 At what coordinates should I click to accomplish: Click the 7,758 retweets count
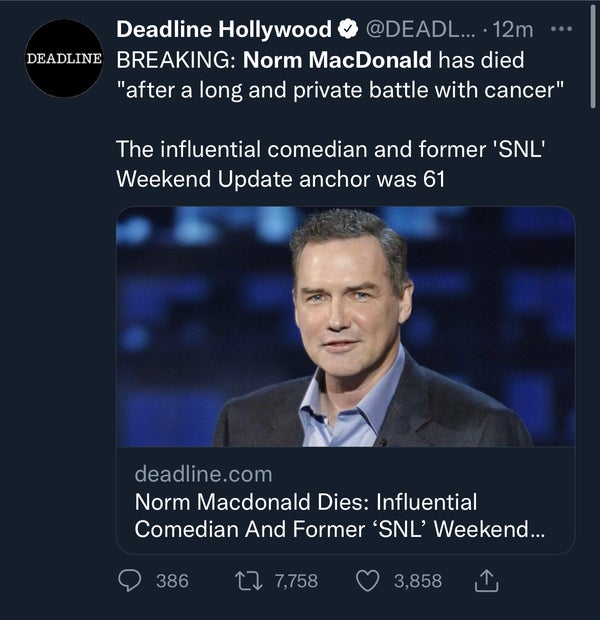(293, 581)
